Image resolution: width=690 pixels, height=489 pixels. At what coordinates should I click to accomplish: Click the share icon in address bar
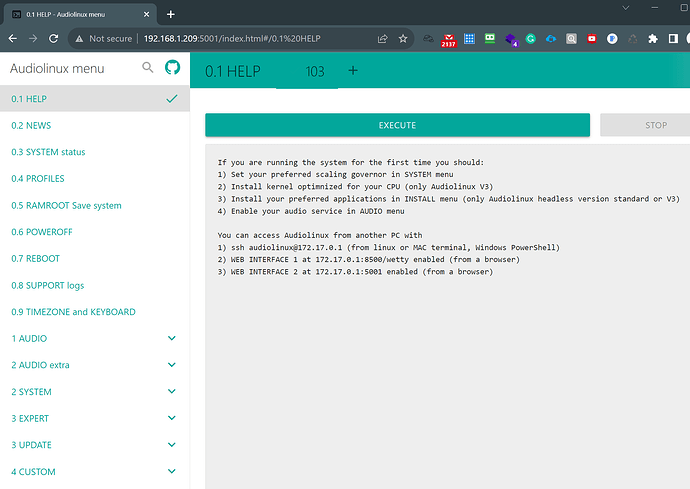382,38
